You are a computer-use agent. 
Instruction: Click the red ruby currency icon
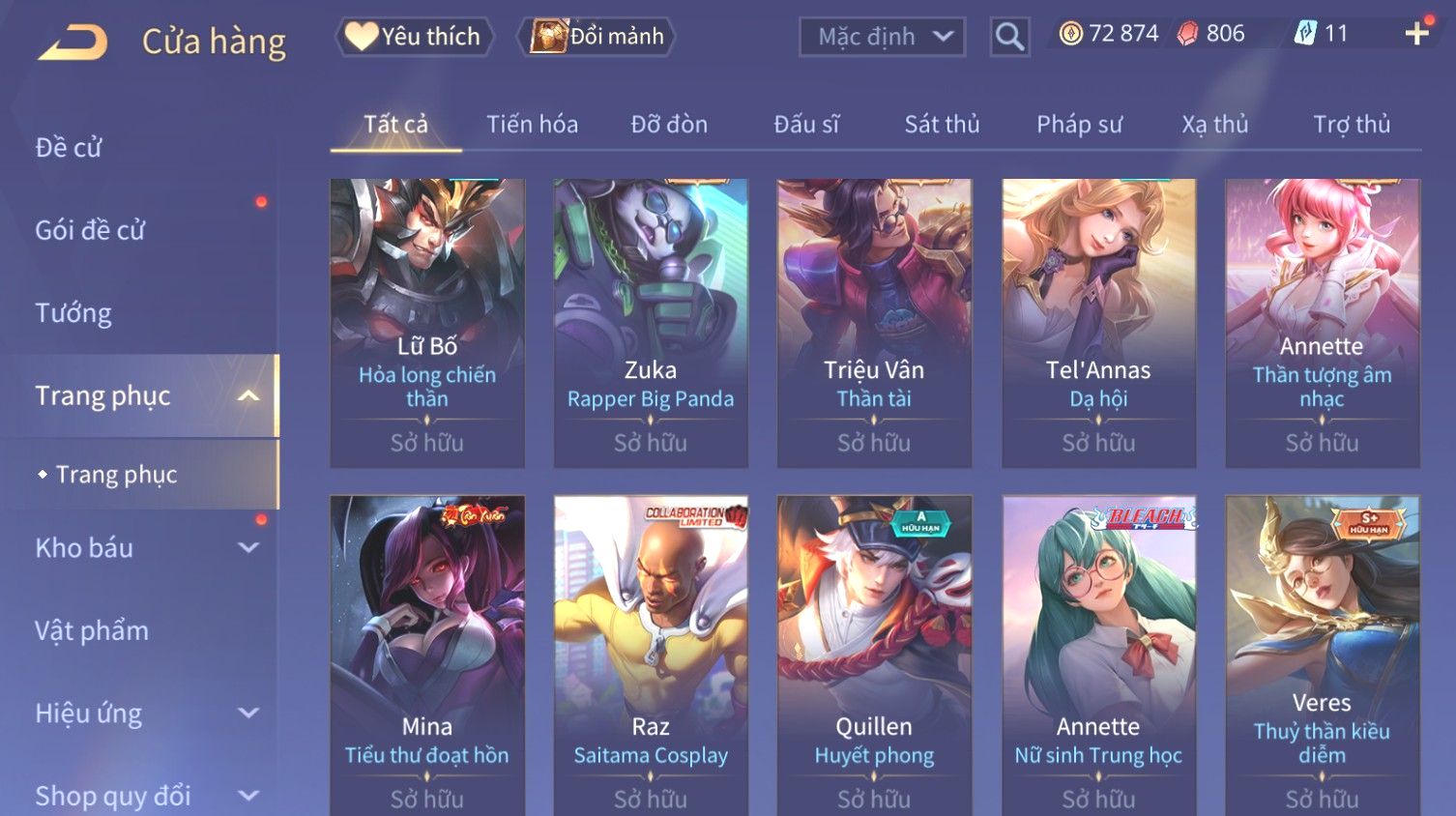tap(1187, 34)
